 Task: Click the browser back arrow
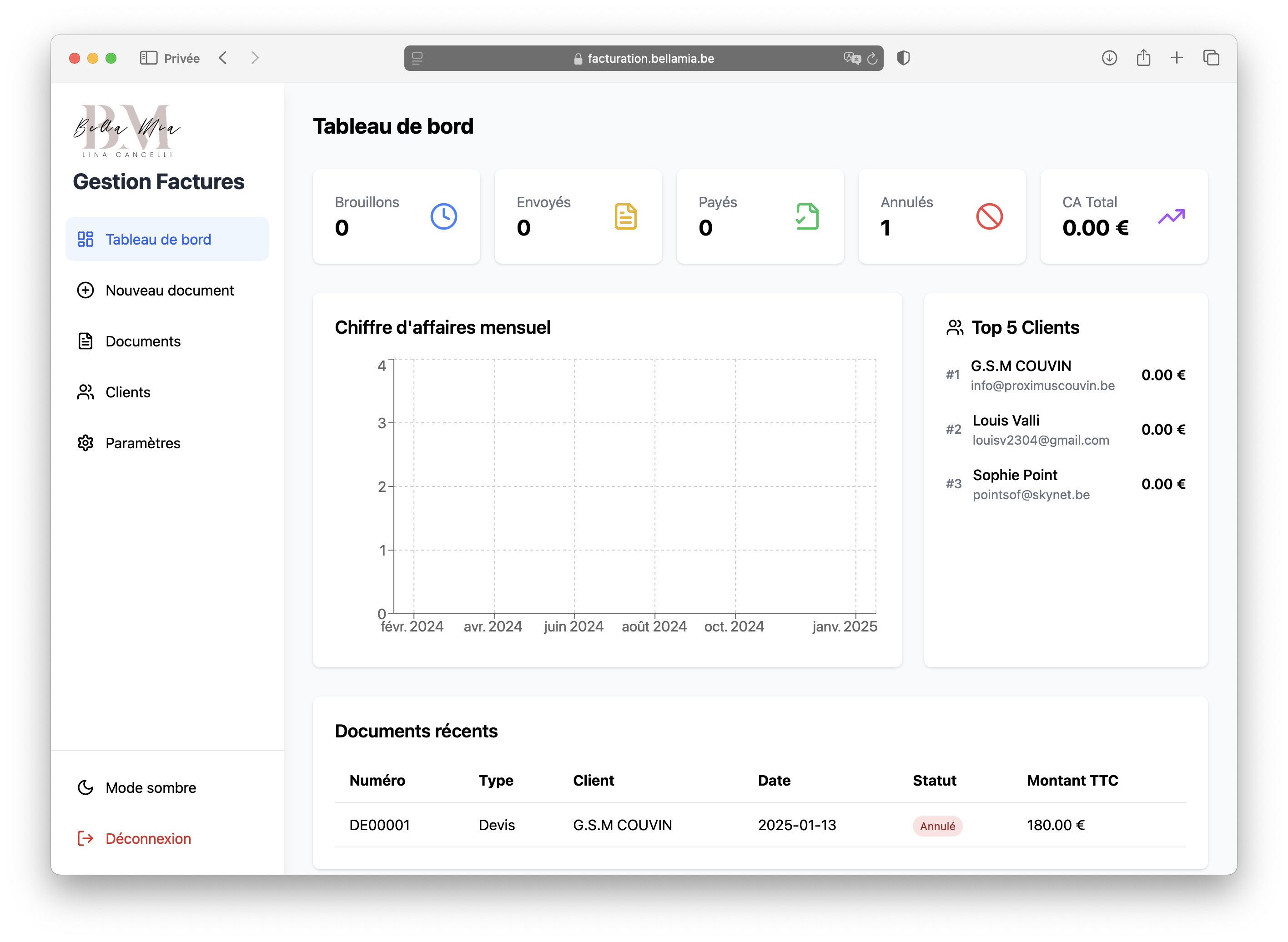[223, 58]
